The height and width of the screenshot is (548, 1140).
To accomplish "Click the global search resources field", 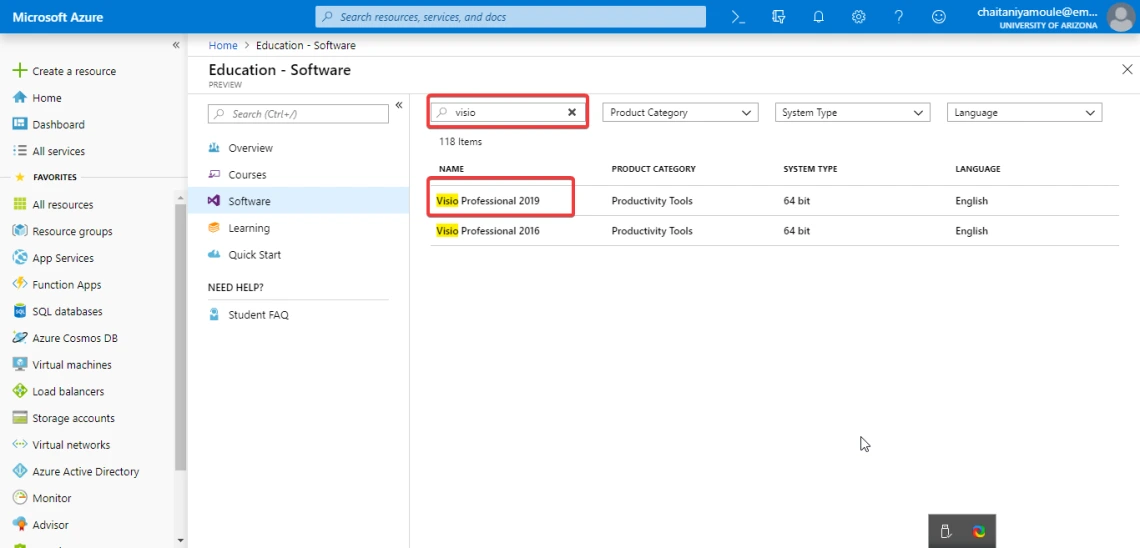I will point(510,17).
